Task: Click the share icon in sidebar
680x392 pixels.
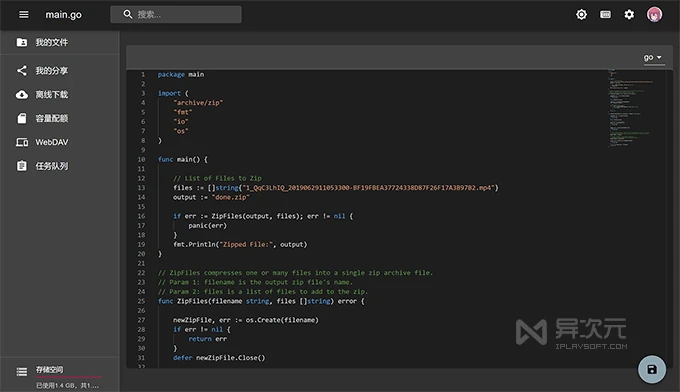Action: [22, 70]
